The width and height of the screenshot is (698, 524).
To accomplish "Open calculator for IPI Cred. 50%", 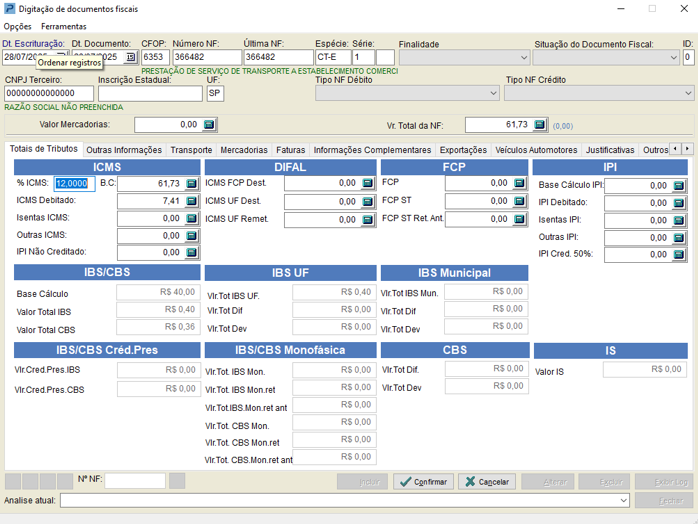I will pyautogui.click(x=679, y=254).
